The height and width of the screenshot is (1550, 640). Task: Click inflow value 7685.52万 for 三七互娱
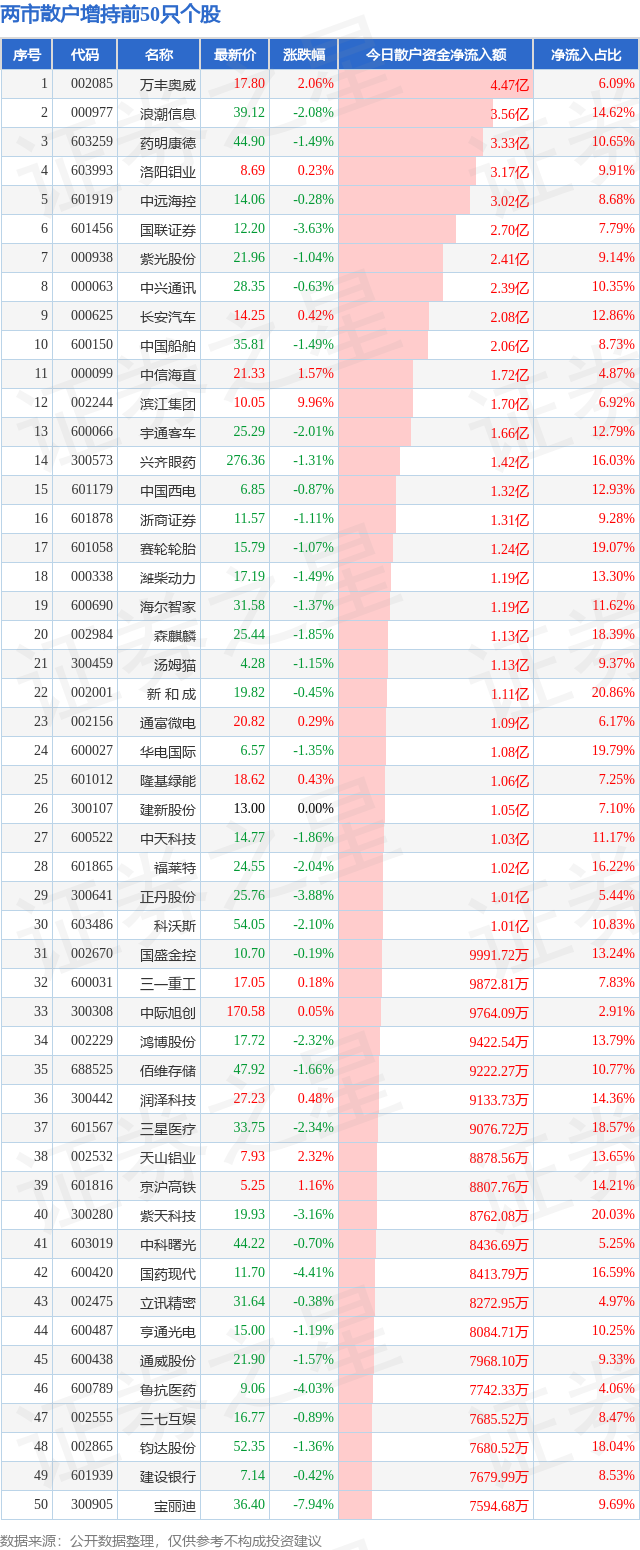(x=498, y=1418)
